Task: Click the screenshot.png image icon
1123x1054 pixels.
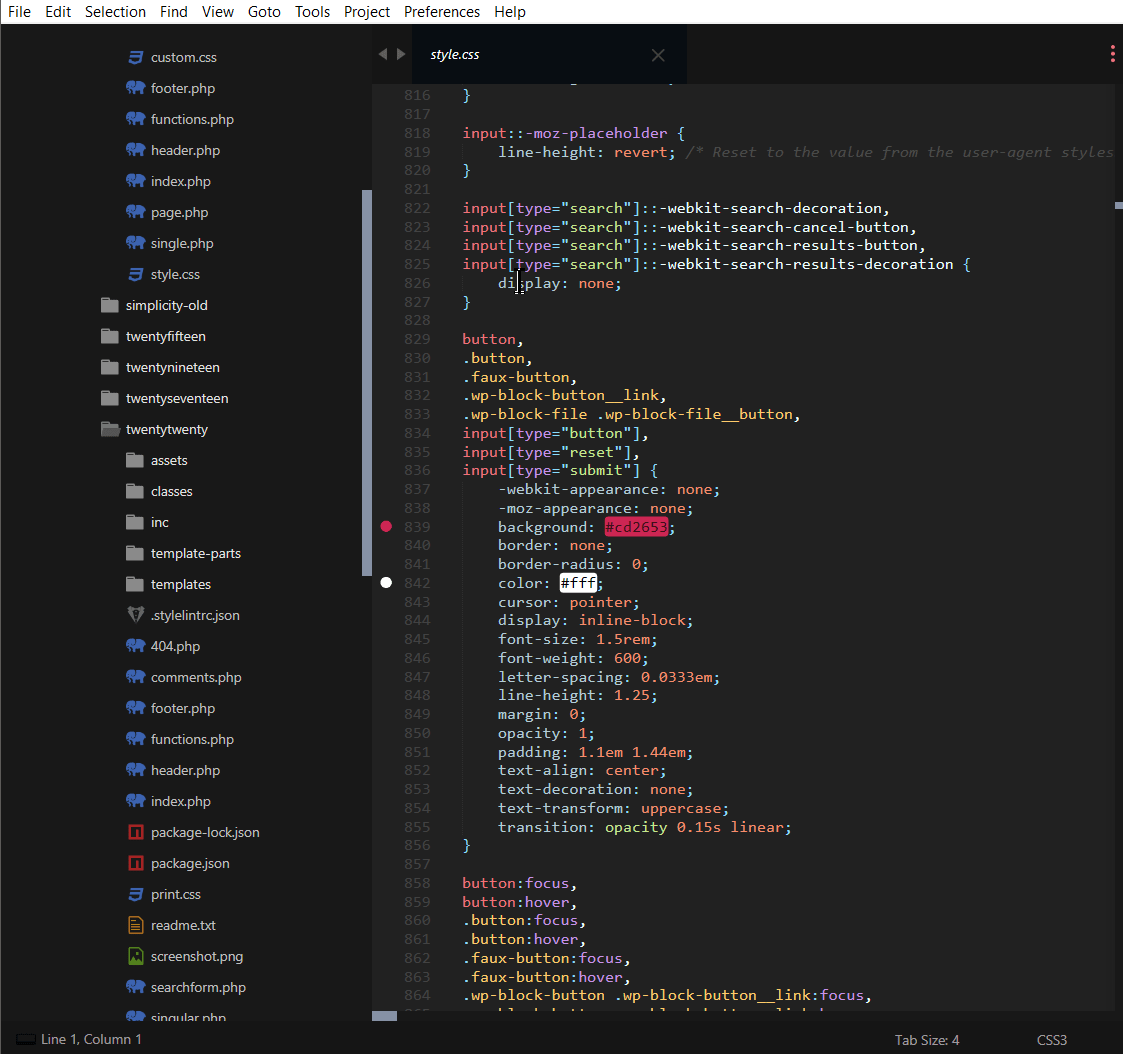Action: pyautogui.click(x=135, y=955)
